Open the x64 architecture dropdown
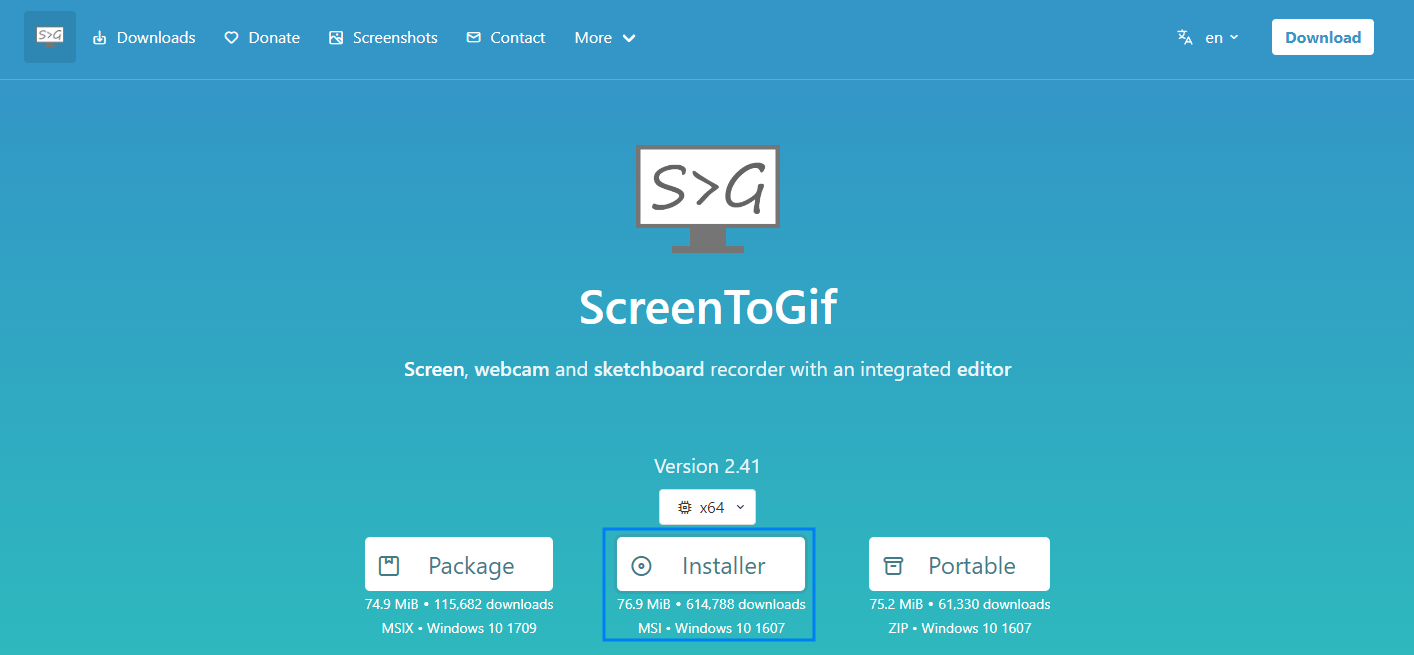 click(x=707, y=507)
